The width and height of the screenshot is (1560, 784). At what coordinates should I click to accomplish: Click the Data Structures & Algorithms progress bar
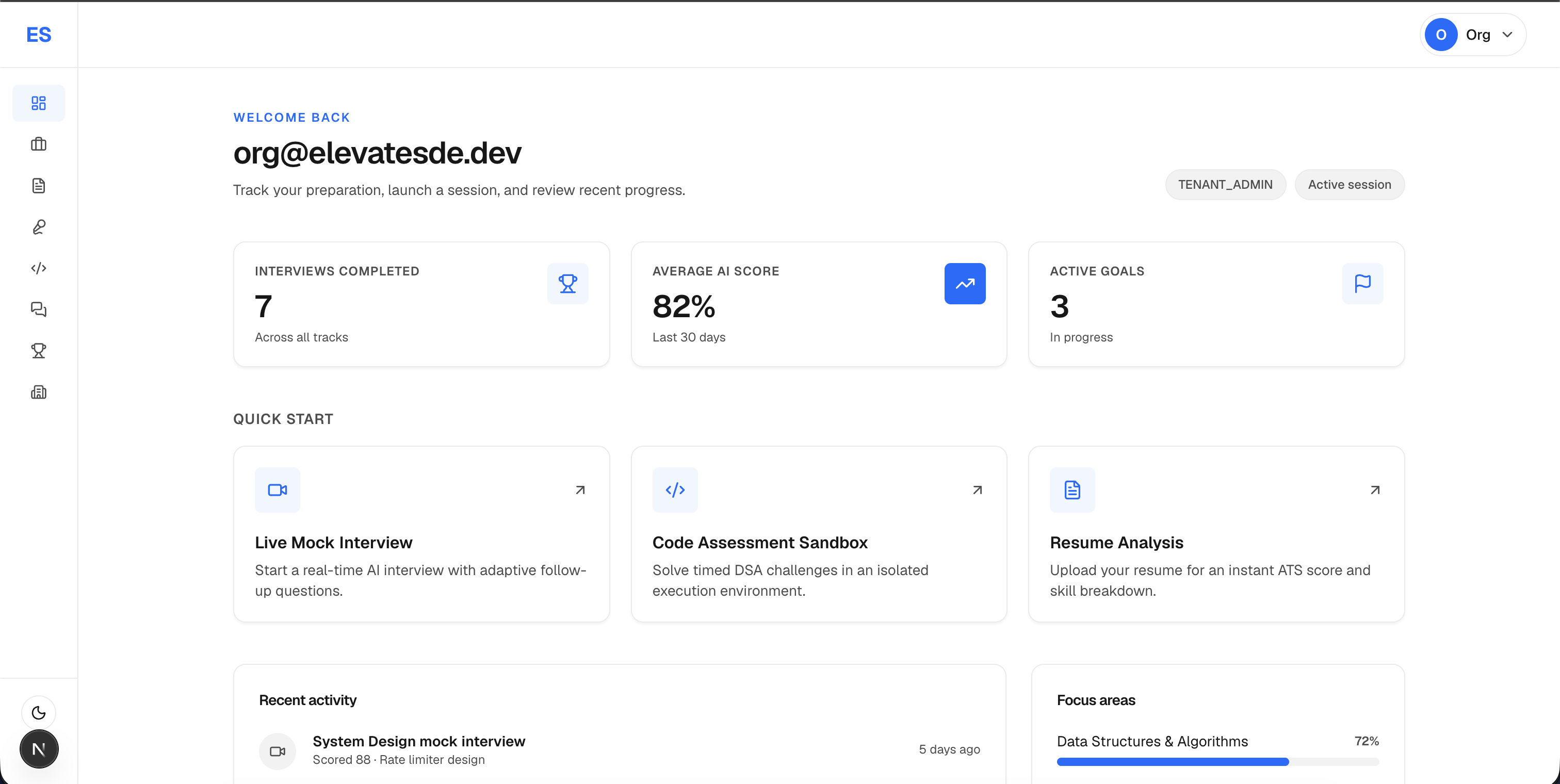tap(1217, 762)
